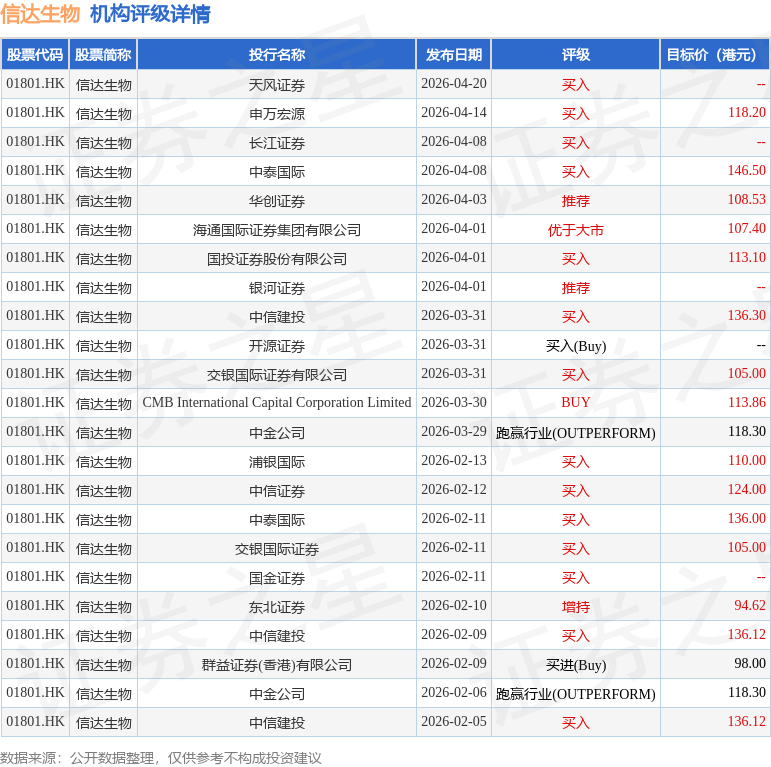Click the date 2026-03-29
The width and height of the screenshot is (771, 767).
(x=454, y=432)
